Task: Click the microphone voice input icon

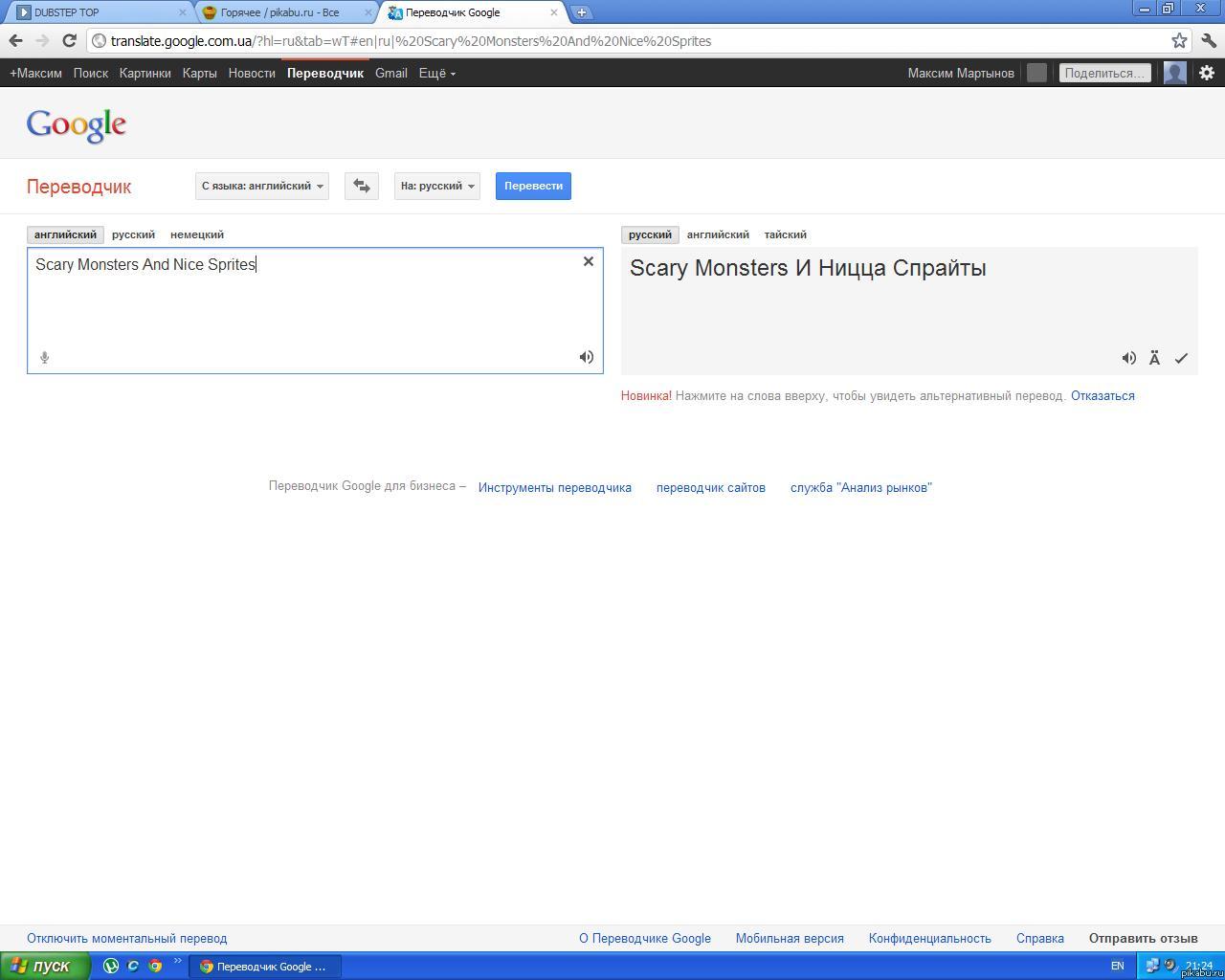Action: [x=44, y=358]
